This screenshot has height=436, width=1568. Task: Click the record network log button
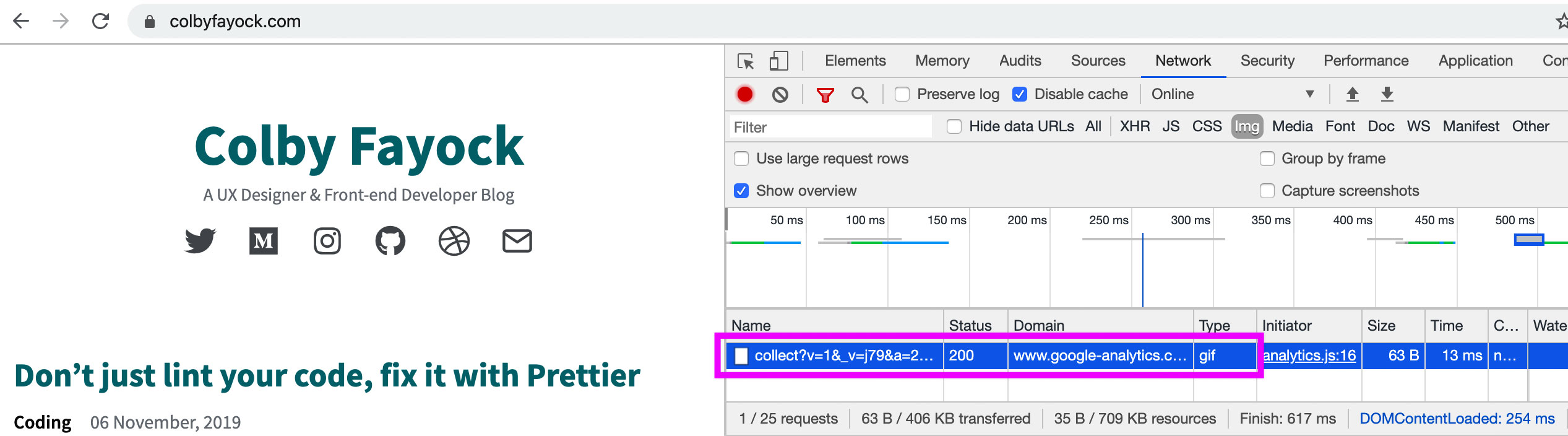[x=744, y=94]
